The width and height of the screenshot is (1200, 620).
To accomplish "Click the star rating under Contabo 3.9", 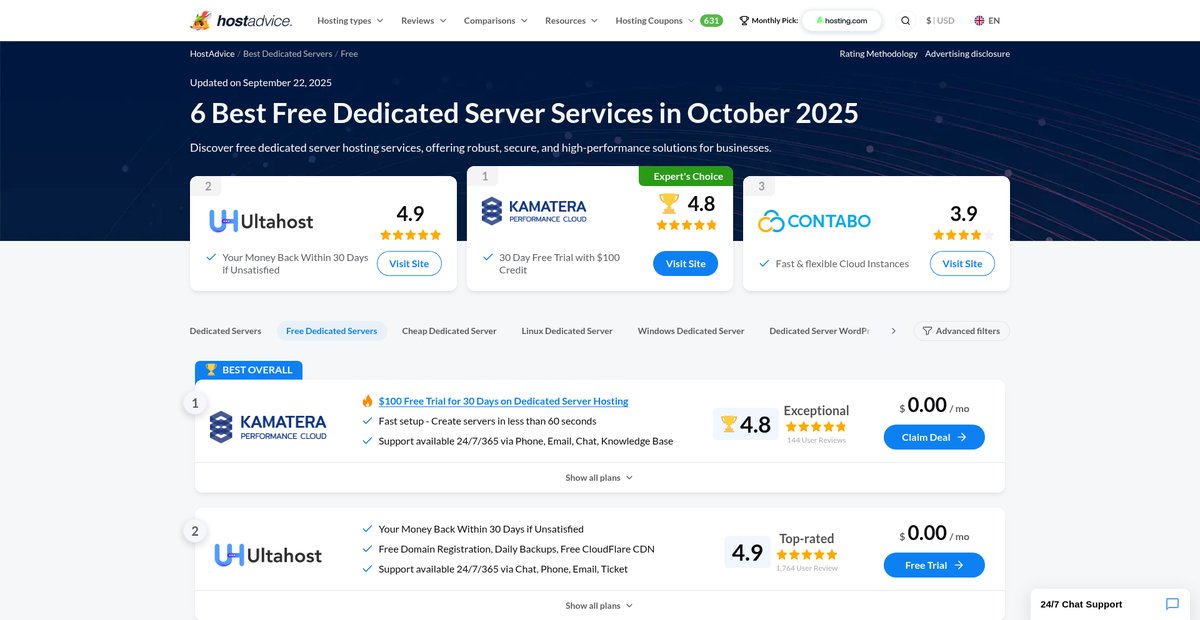I will (963, 235).
